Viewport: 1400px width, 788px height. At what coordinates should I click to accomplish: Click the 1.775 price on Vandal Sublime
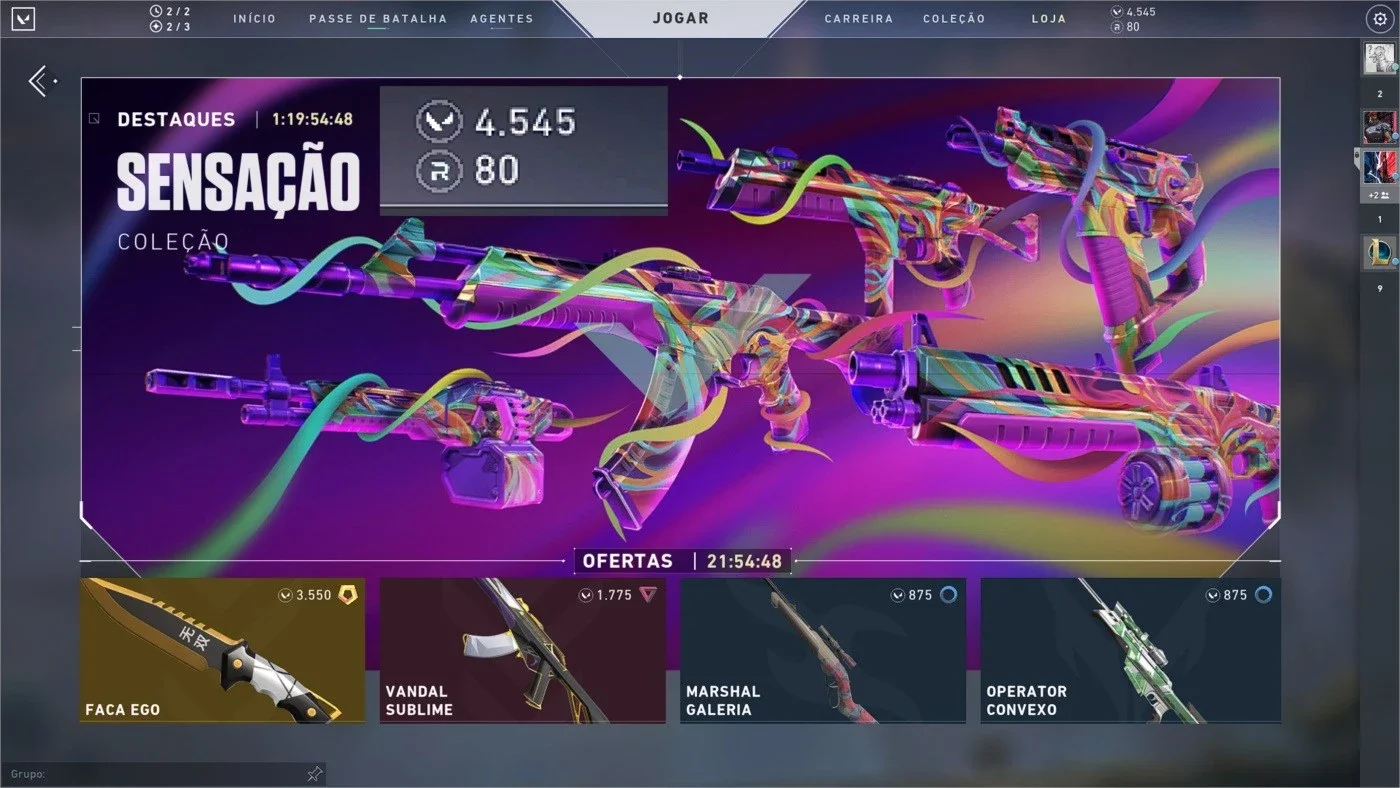614,595
